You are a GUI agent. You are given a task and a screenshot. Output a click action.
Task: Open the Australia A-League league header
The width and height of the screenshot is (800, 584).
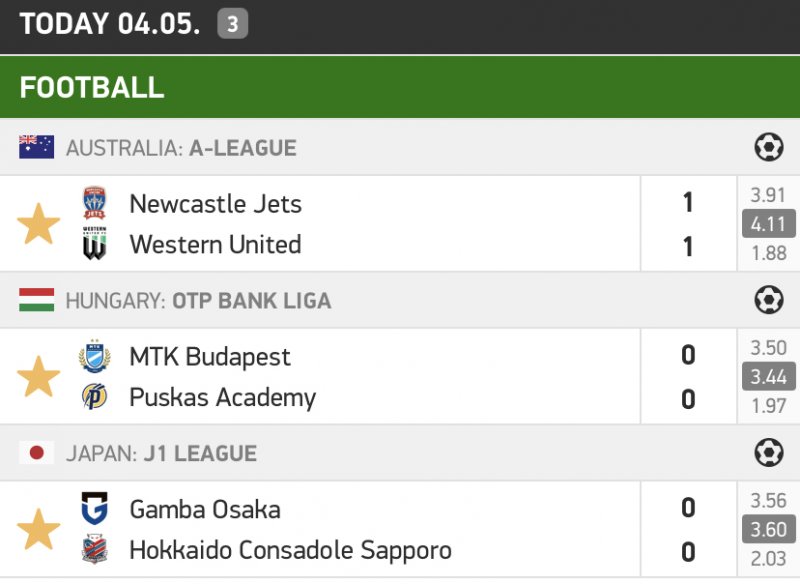[x=181, y=148]
